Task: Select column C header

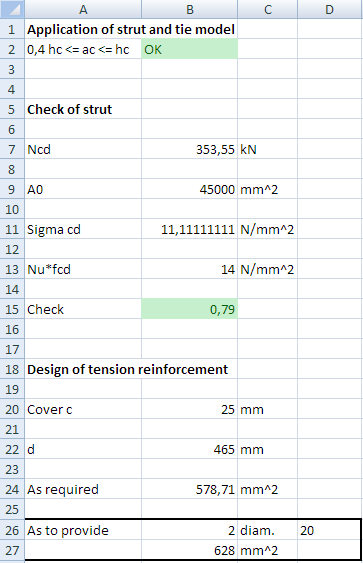Action: click(267, 9)
